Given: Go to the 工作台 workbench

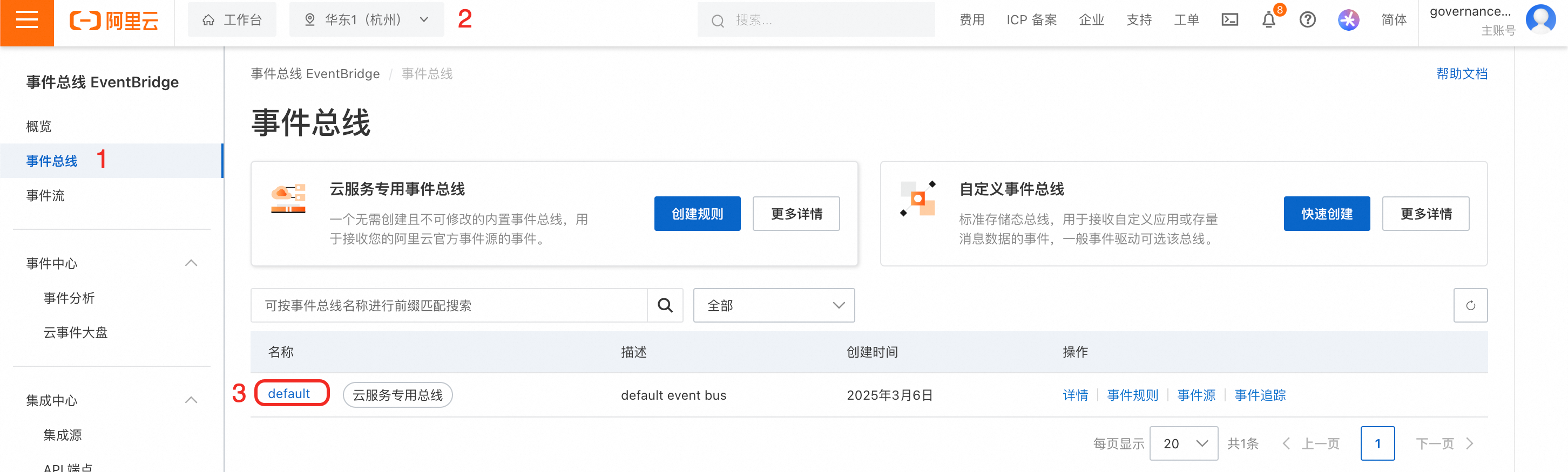Looking at the screenshot, I should [x=232, y=20].
